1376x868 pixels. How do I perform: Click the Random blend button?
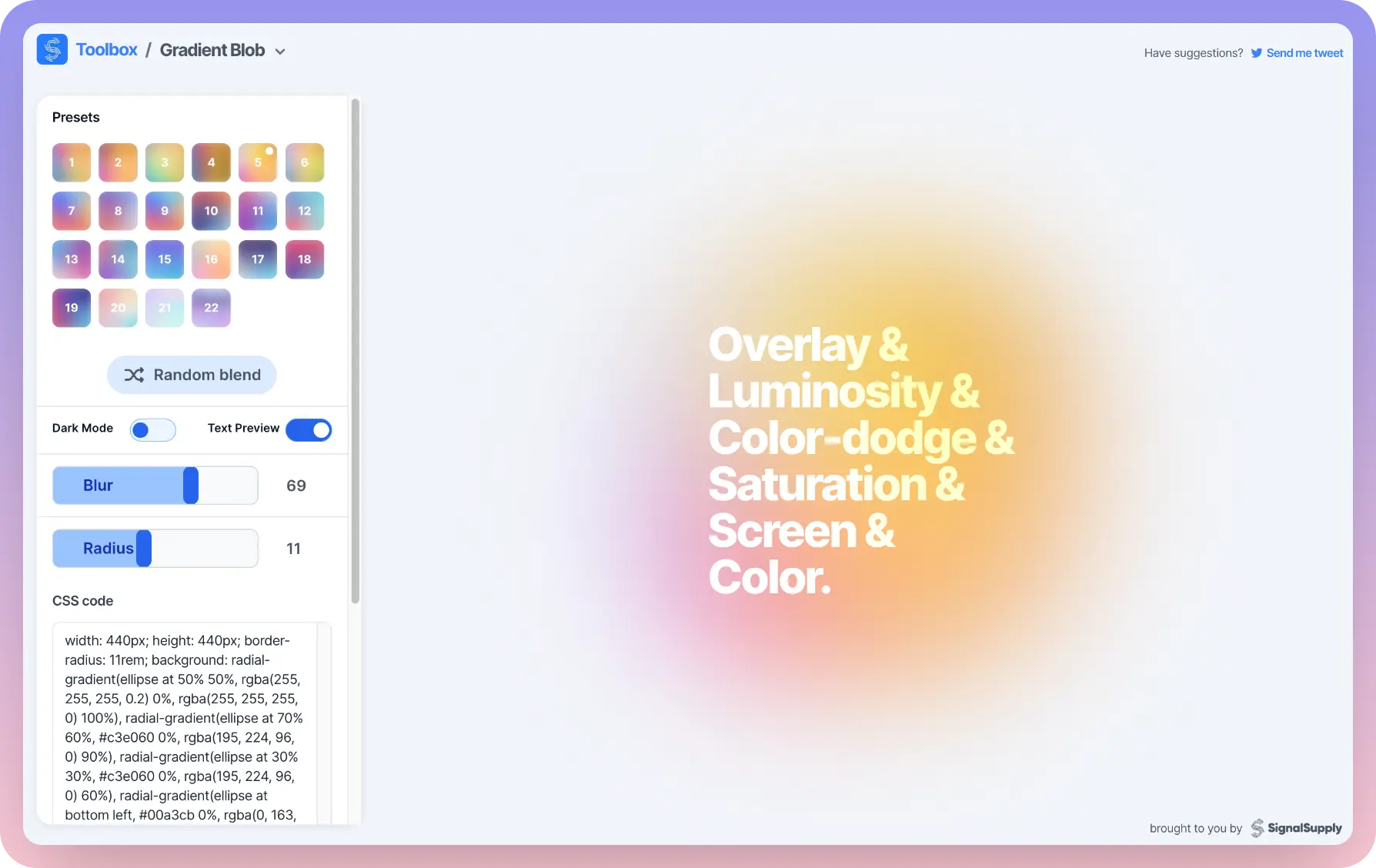coord(192,375)
